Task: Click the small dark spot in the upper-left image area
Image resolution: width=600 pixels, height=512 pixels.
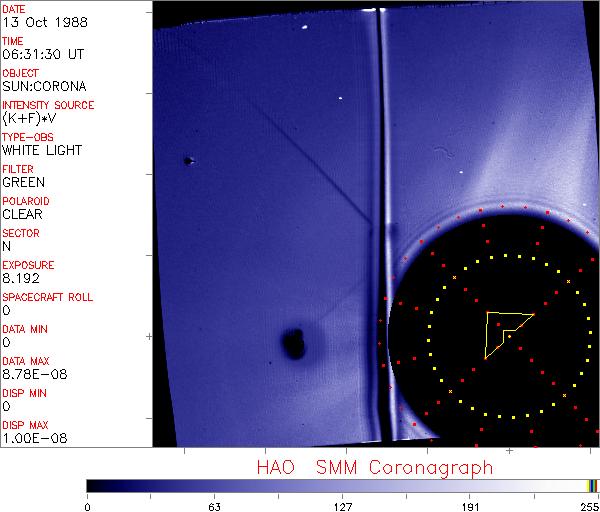Action: pyautogui.click(x=187, y=160)
